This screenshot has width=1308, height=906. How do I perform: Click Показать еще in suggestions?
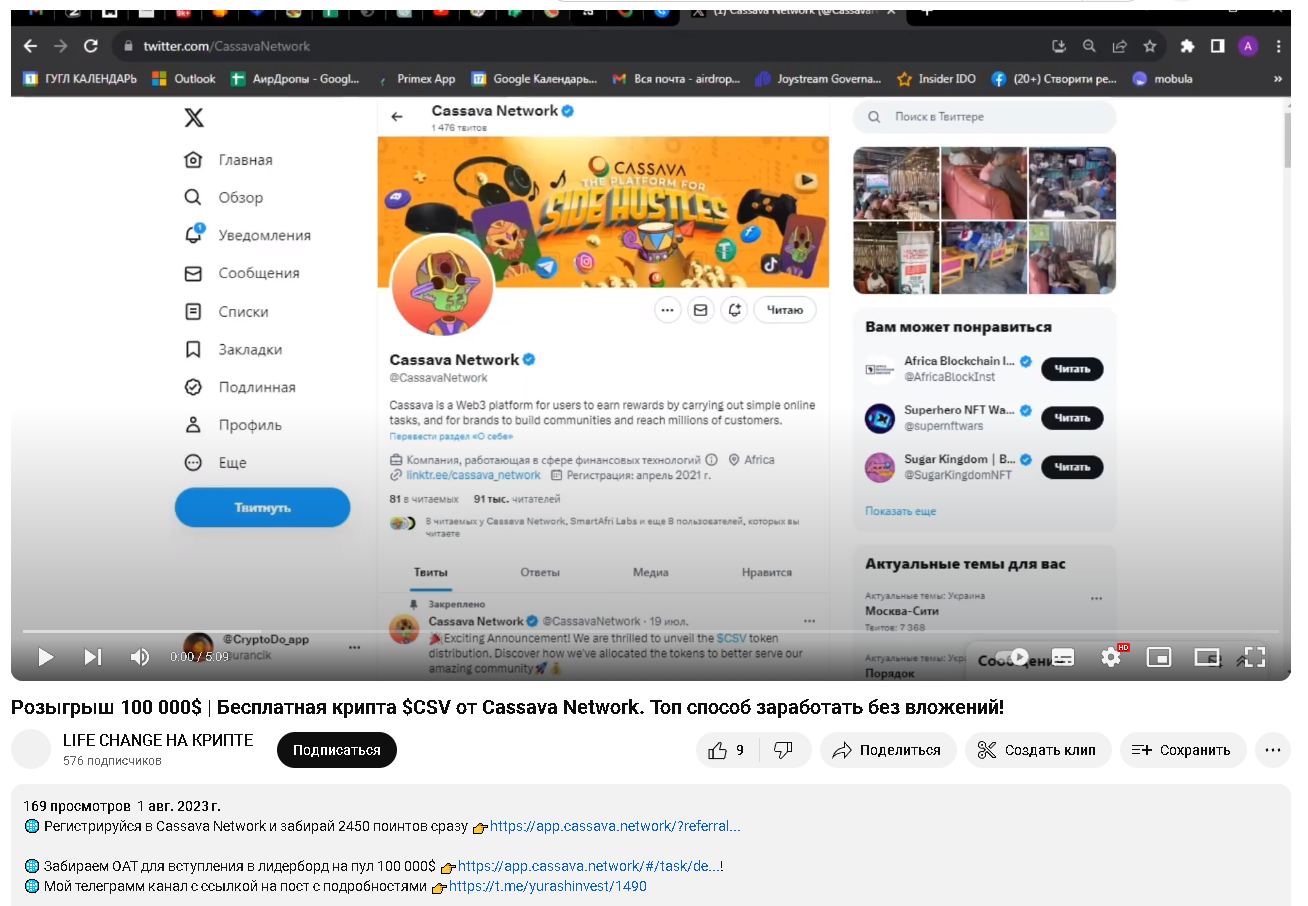(901, 511)
